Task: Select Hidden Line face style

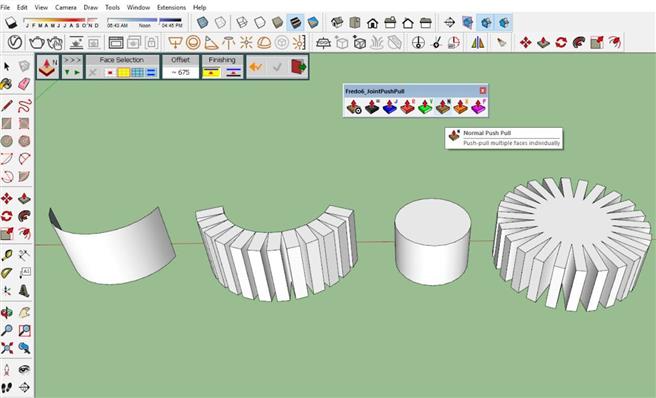Action: tap(259, 22)
